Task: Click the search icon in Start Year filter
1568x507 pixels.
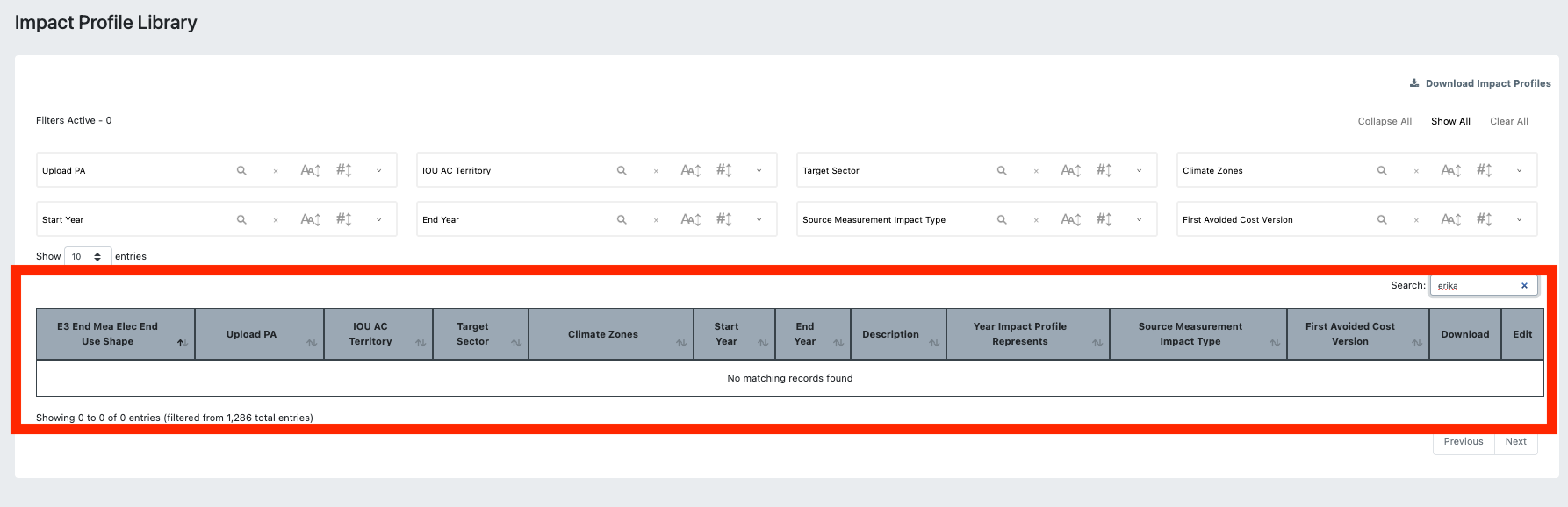Action: (241, 219)
